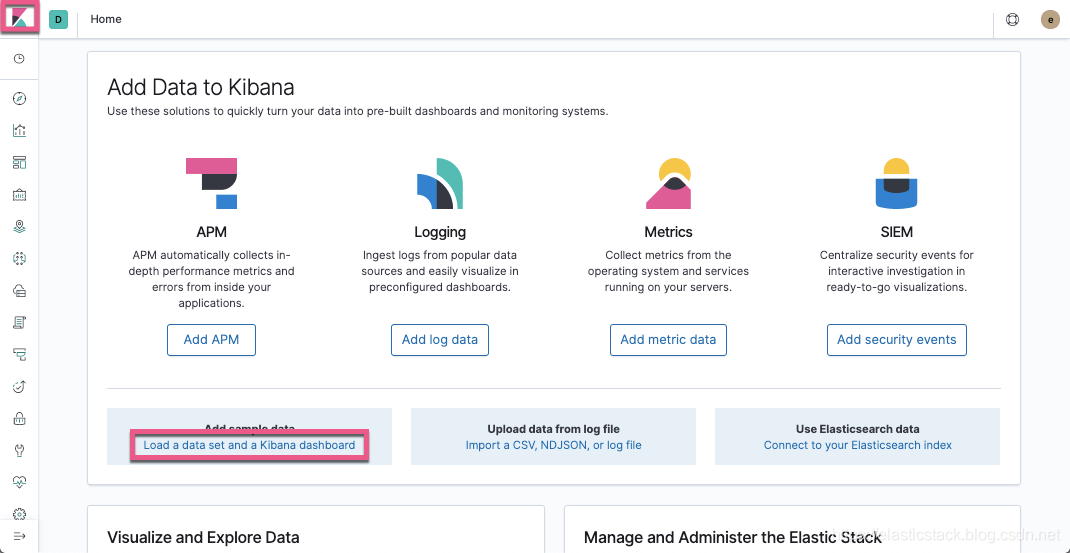This screenshot has height=553, width=1070.
Task: Open Connect to your Elasticsearch index link
Action: click(x=858, y=445)
